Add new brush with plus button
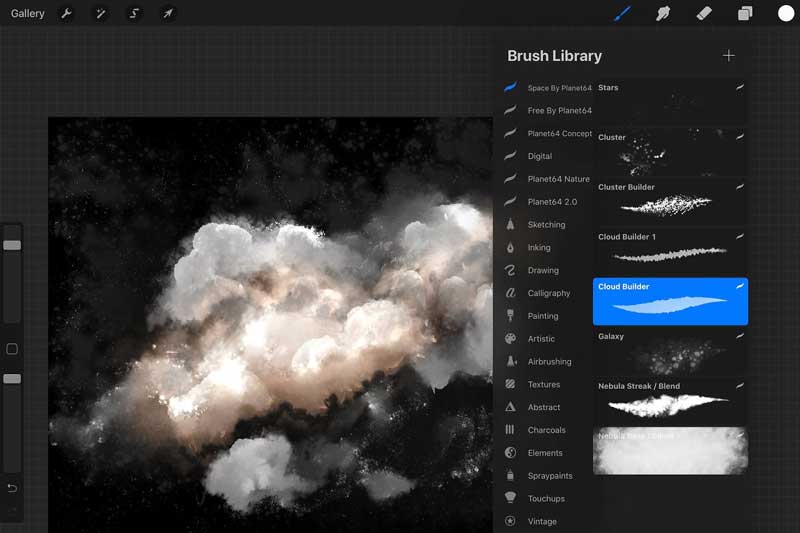Image resolution: width=800 pixels, height=533 pixels. [x=728, y=56]
